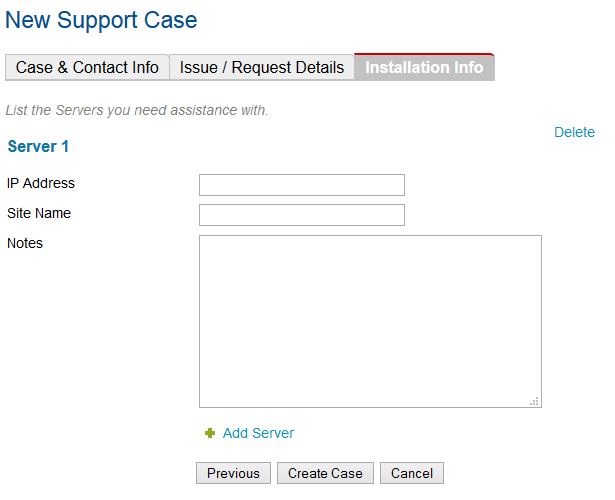Remove Server 1 using the Delete link
The image size is (615, 500).
click(x=574, y=132)
